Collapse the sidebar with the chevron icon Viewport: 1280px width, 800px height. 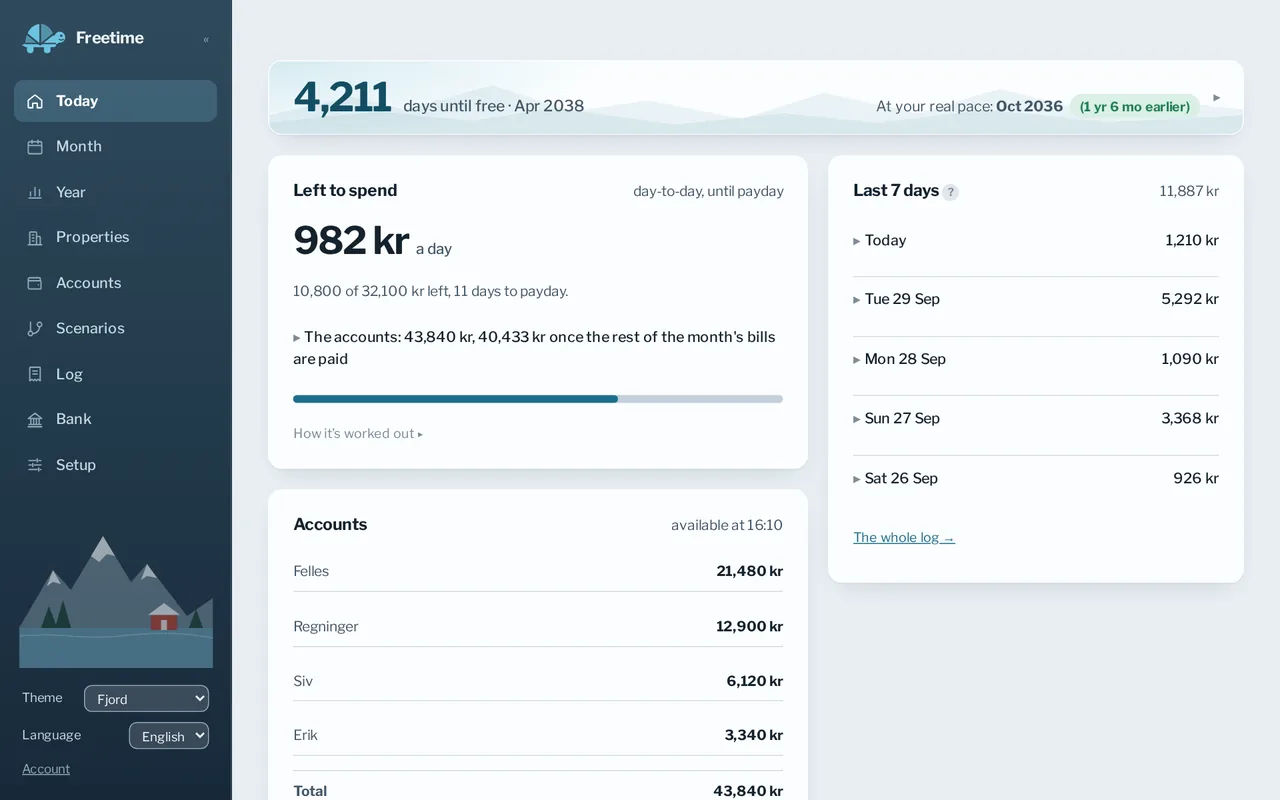point(206,40)
